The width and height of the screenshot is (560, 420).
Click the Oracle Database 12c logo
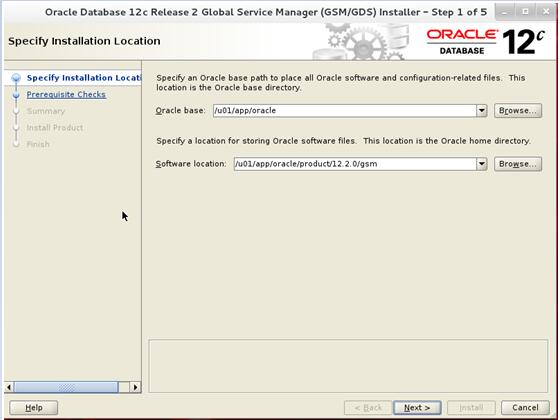click(x=486, y=42)
